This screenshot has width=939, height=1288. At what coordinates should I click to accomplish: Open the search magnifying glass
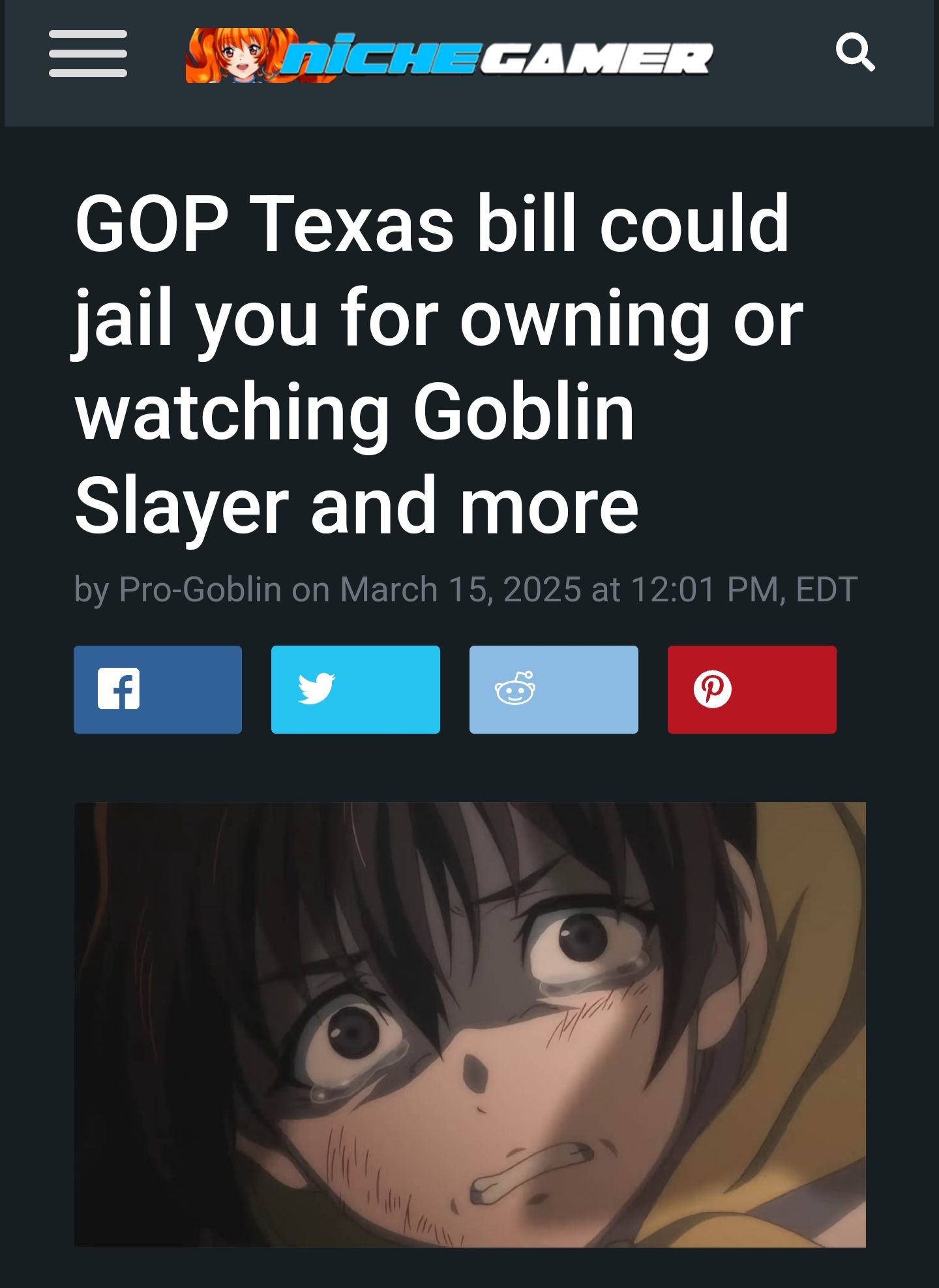click(855, 52)
